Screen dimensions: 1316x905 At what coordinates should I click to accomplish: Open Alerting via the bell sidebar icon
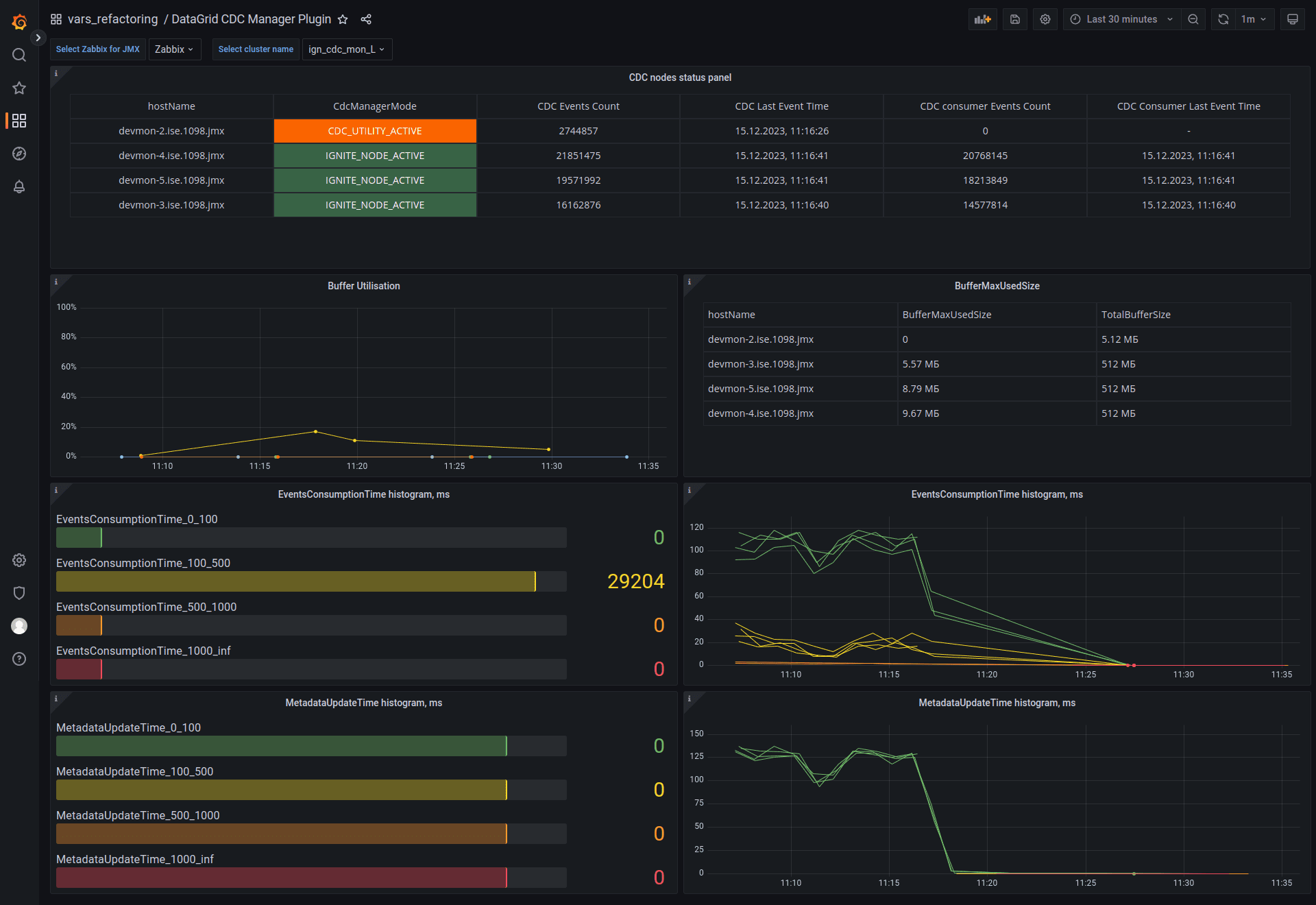19,187
